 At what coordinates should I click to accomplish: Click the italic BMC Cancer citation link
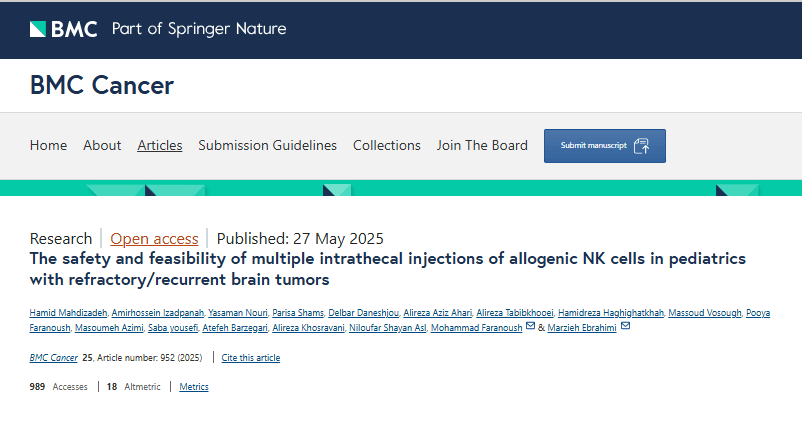[53, 357]
